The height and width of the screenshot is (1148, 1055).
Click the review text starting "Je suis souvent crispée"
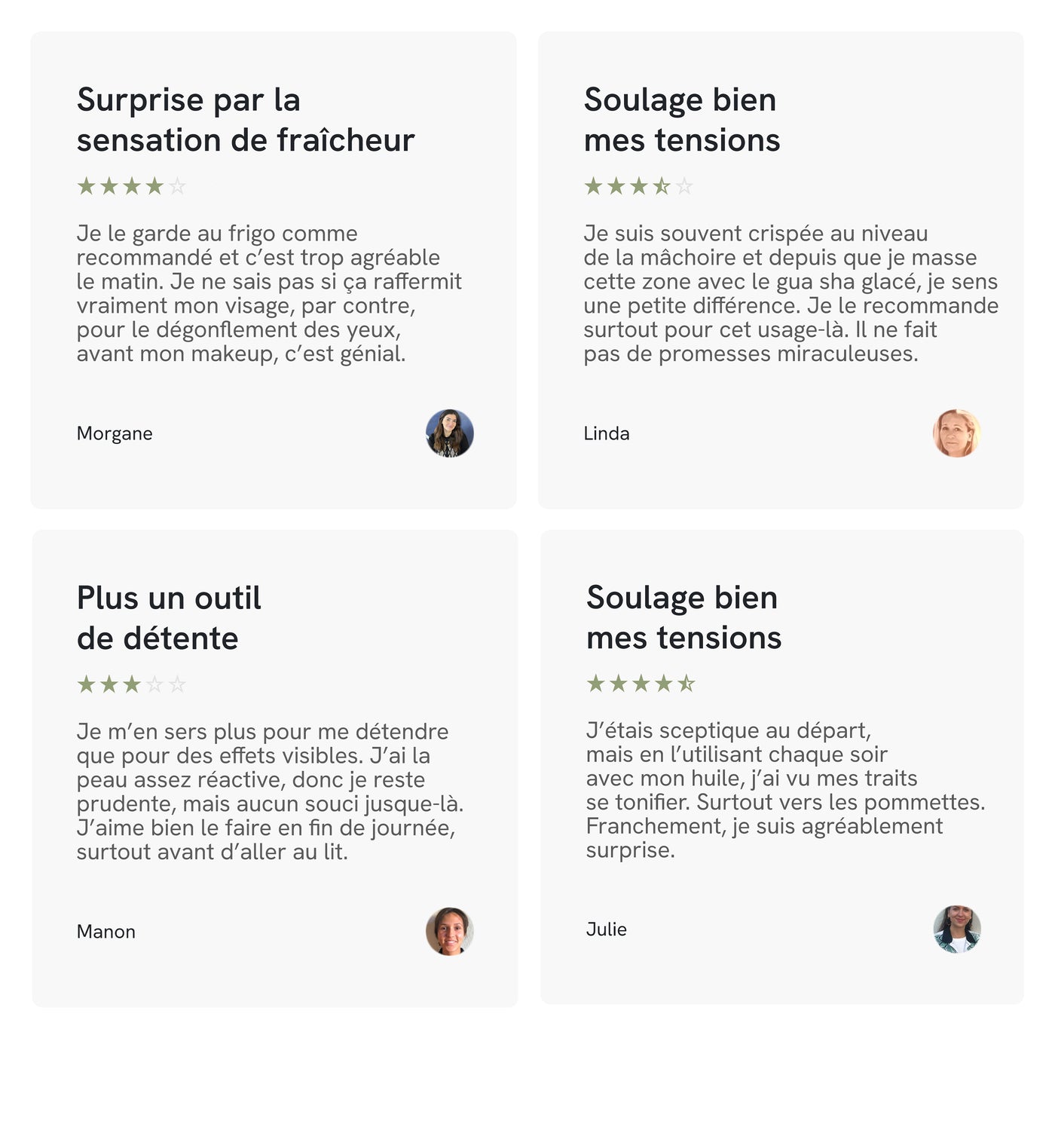click(790, 293)
